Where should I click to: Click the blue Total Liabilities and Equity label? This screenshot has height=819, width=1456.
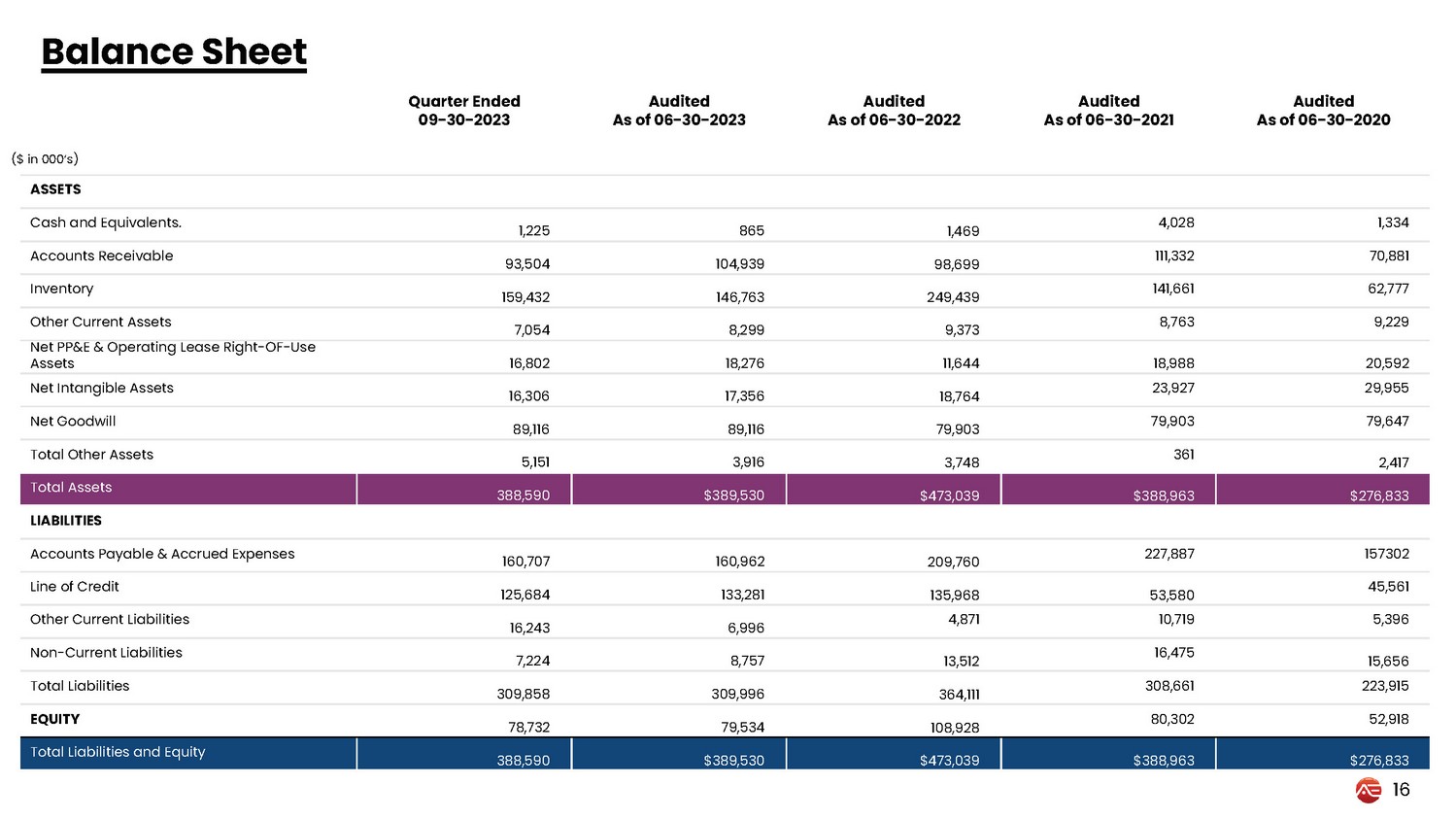118,752
